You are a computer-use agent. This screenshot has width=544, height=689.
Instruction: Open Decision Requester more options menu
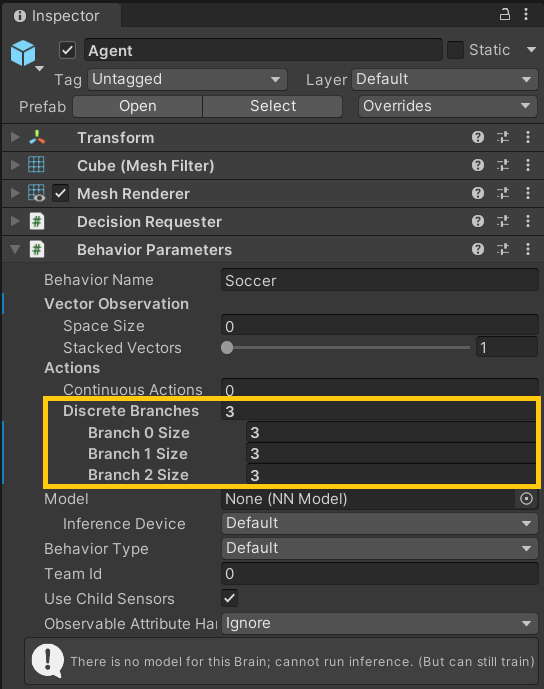[x=528, y=221]
